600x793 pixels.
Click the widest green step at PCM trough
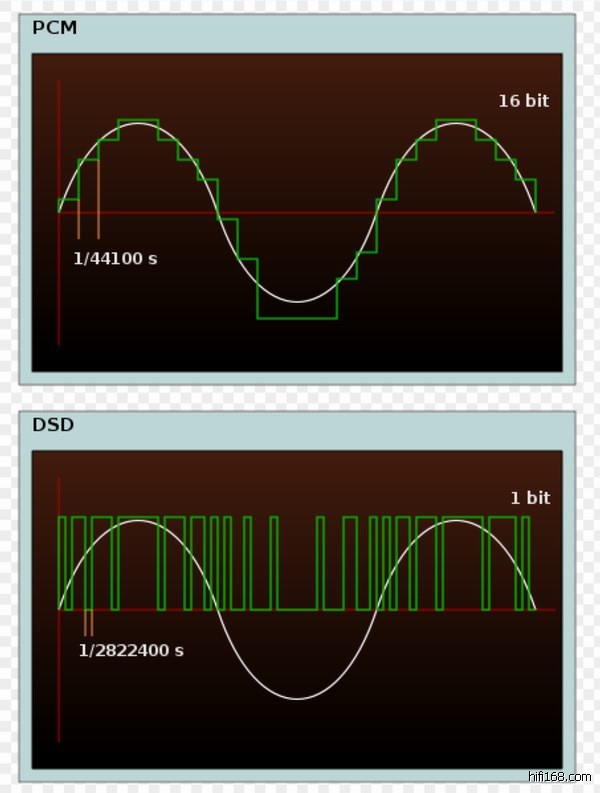pyautogui.click(x=296, y=318)
